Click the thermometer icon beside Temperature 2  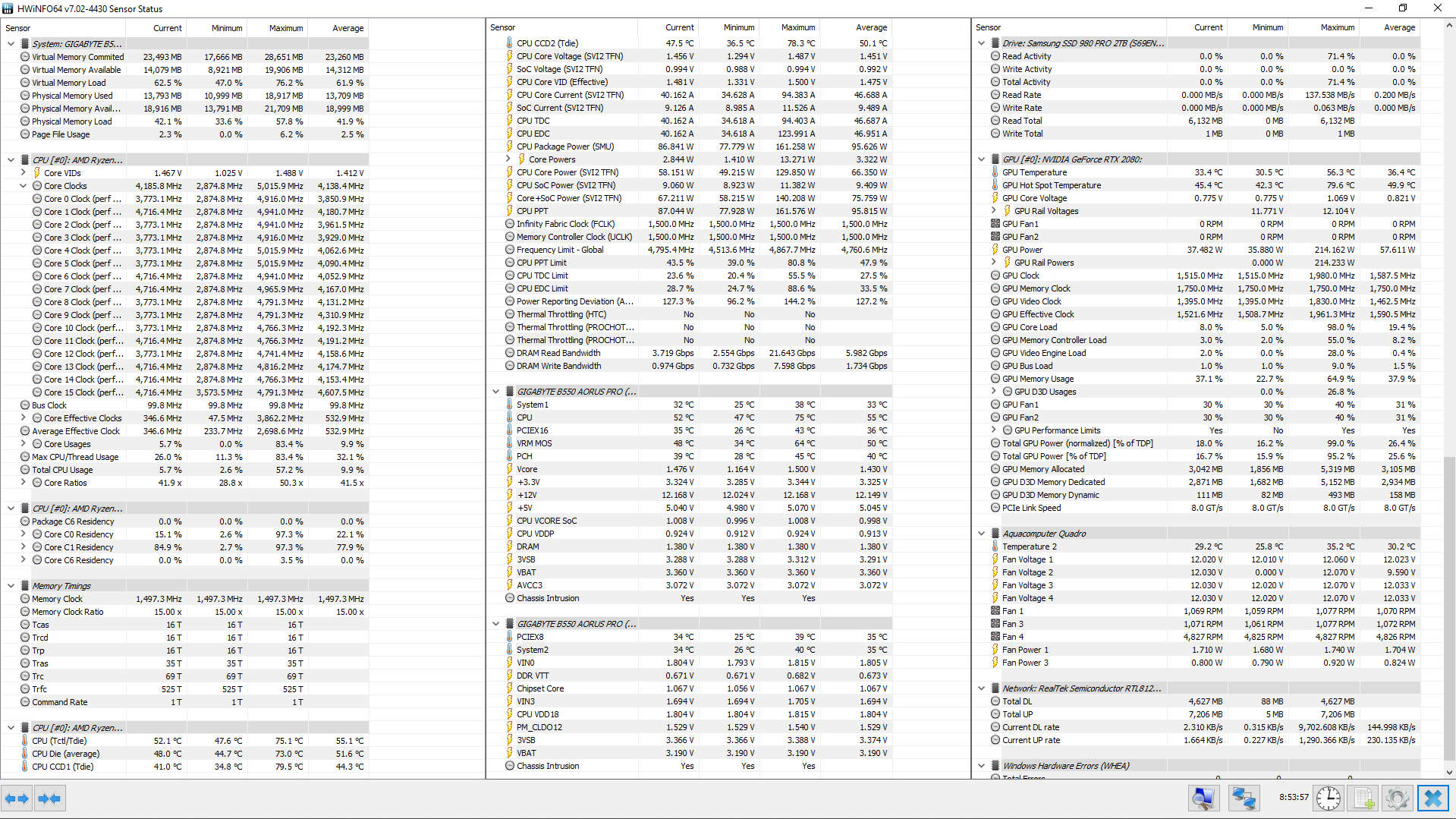point(995,547)
